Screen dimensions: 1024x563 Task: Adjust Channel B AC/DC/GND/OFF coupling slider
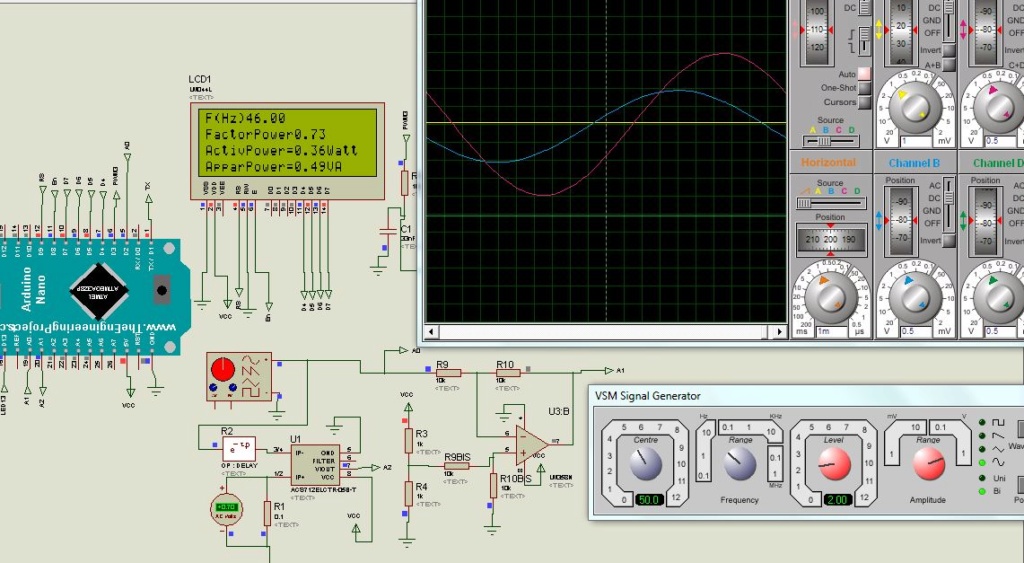point(948,204)
